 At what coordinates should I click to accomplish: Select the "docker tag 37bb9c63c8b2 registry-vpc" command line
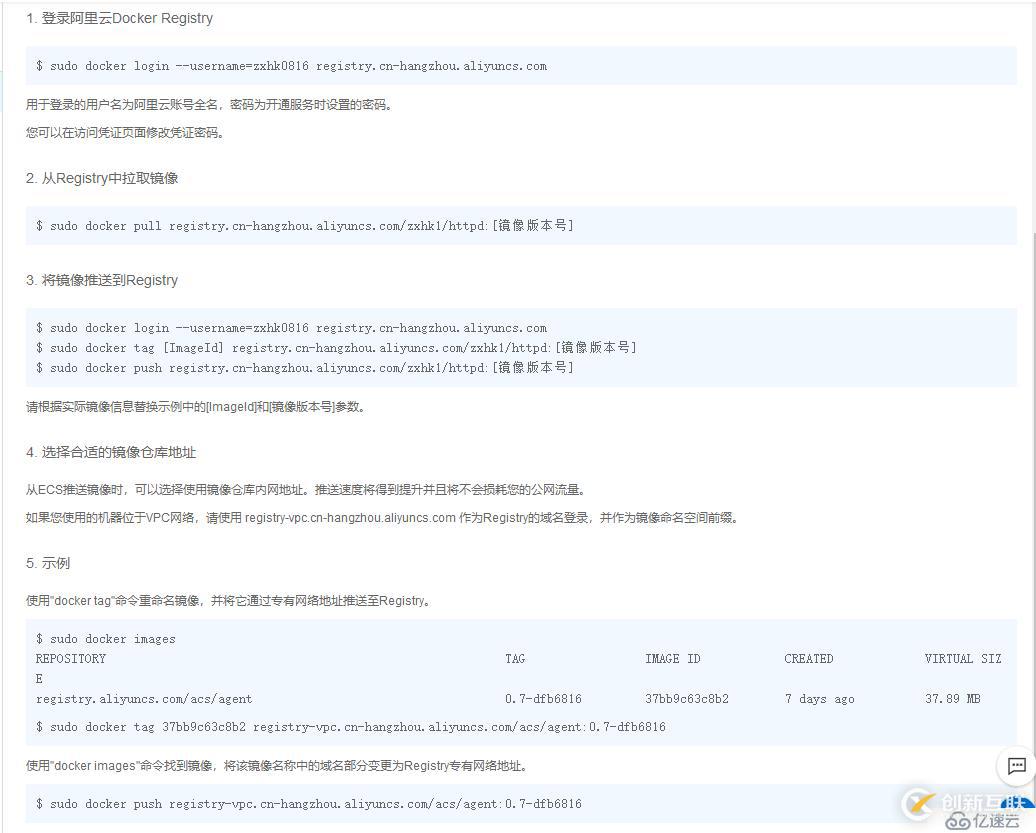coord(351,727)
